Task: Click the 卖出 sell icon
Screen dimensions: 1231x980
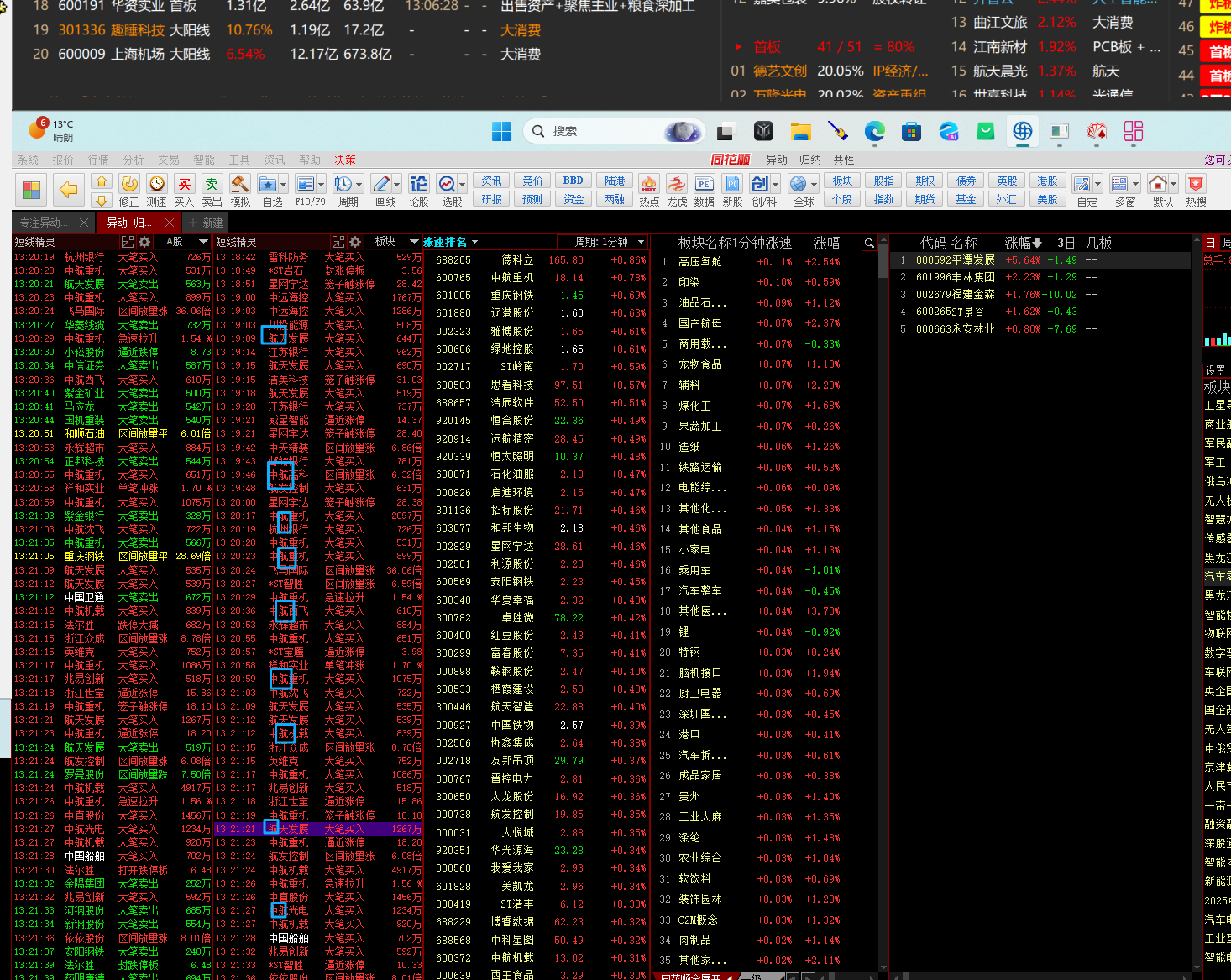Action: click(x=212, y=190)
